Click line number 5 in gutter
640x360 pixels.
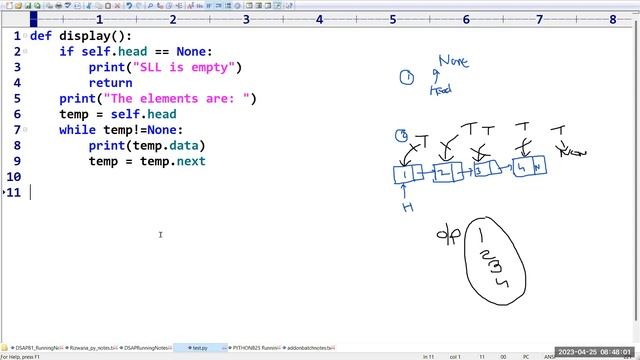point(17,98)
